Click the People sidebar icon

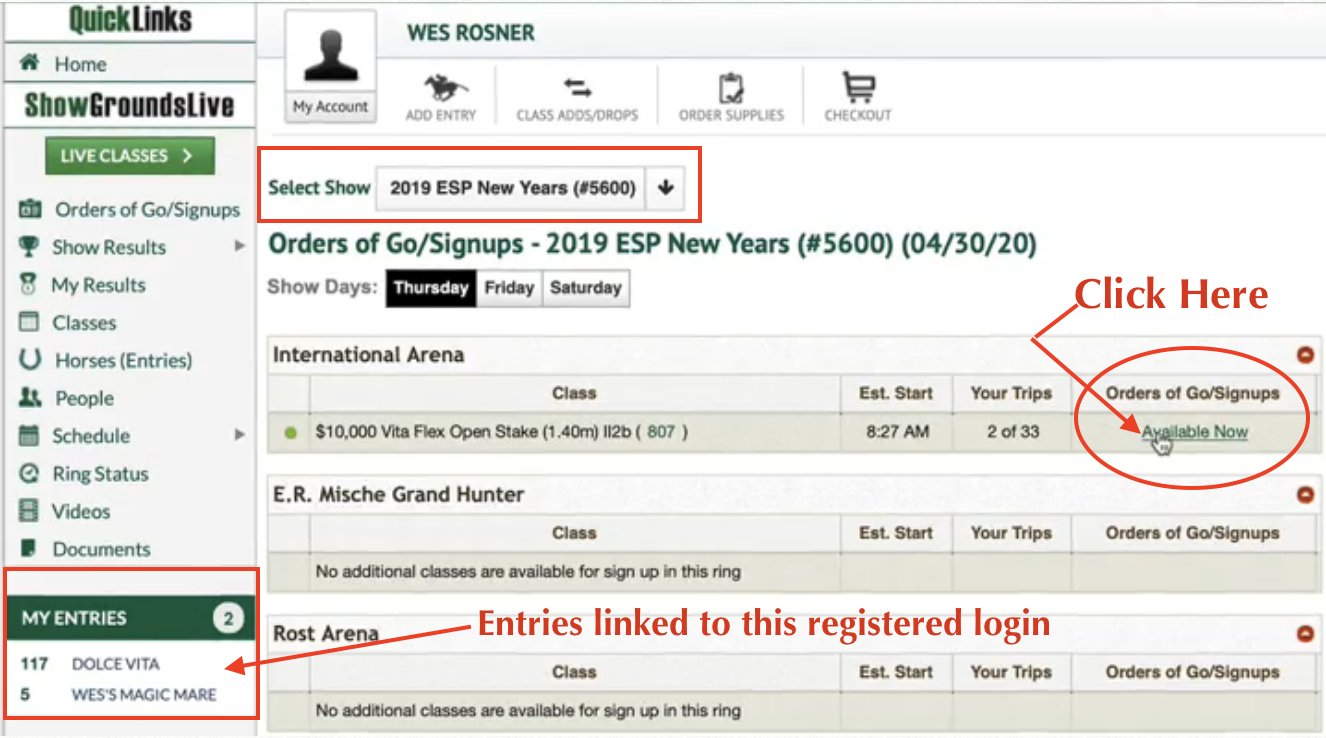30,398
